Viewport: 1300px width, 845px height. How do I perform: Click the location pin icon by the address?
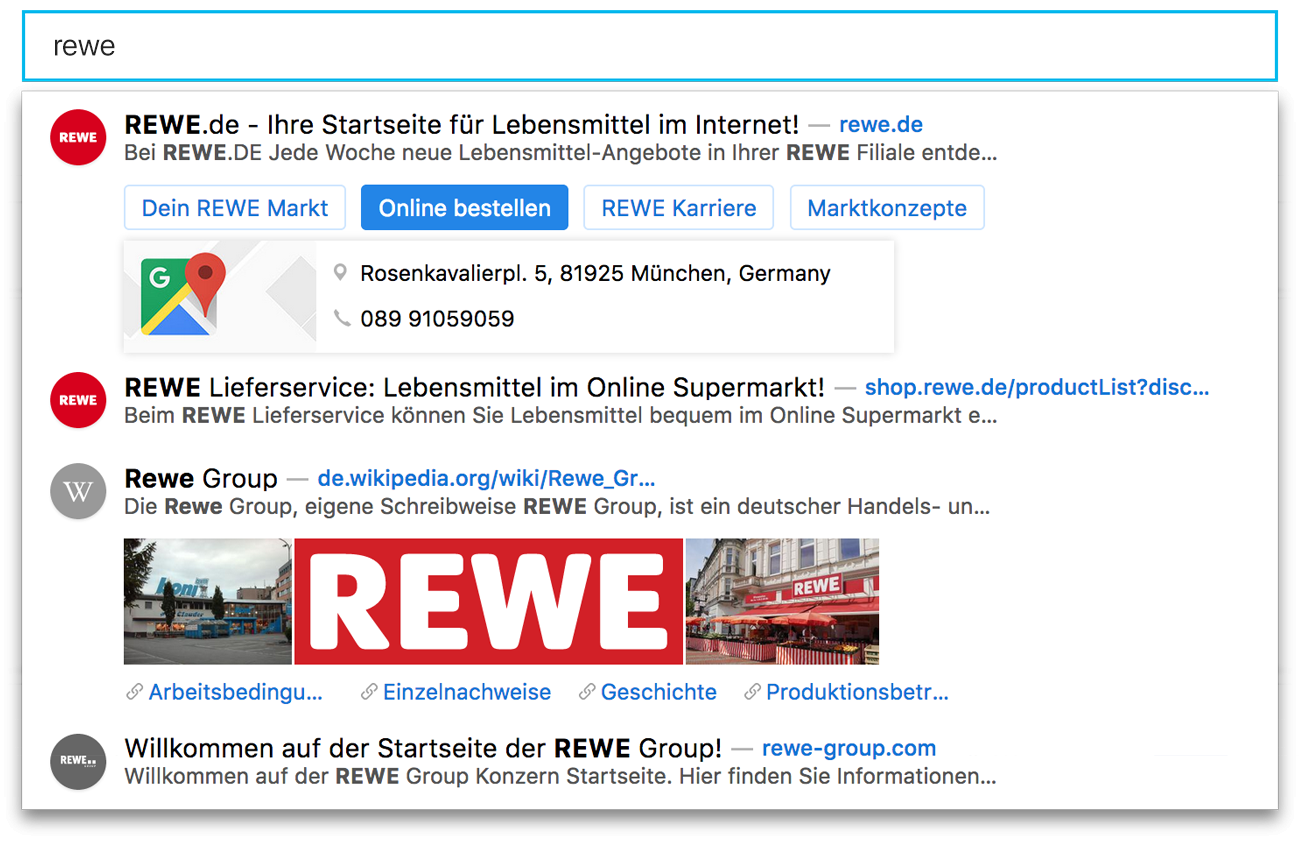(341, 272)
